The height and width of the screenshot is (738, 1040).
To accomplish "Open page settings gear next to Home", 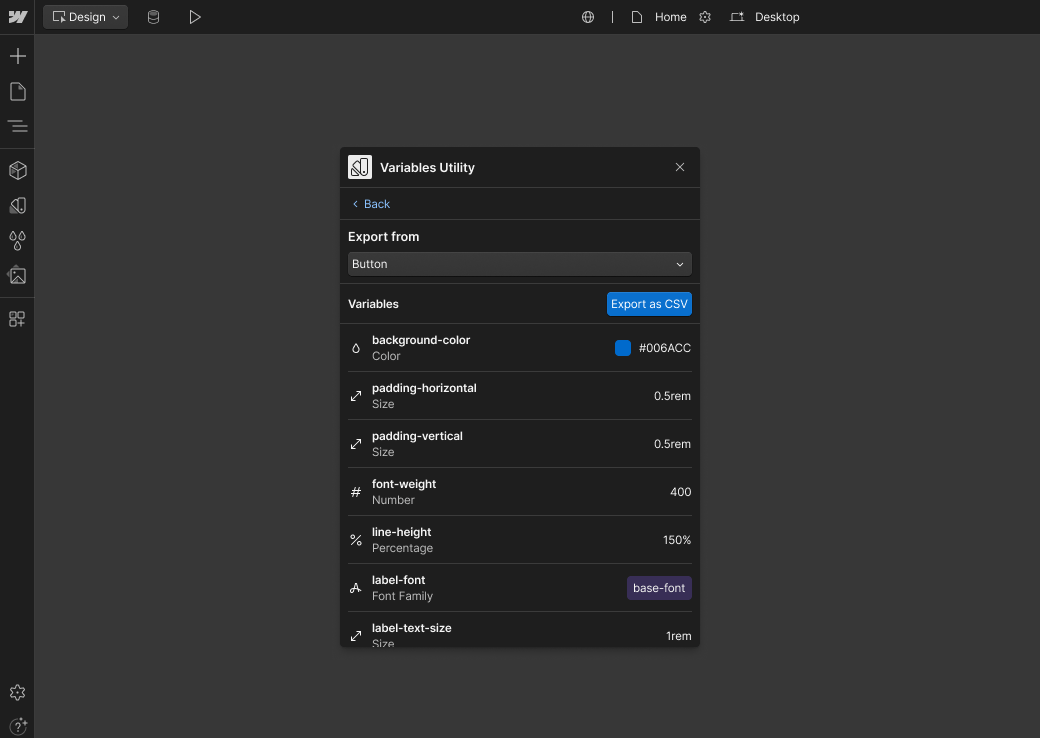I will [705, 17].
